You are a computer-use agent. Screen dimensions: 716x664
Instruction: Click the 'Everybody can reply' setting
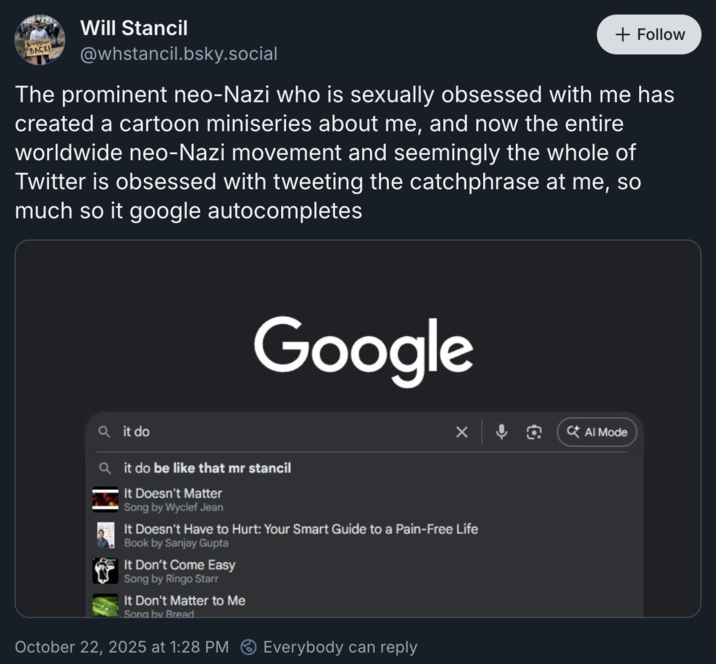point(329,647)
